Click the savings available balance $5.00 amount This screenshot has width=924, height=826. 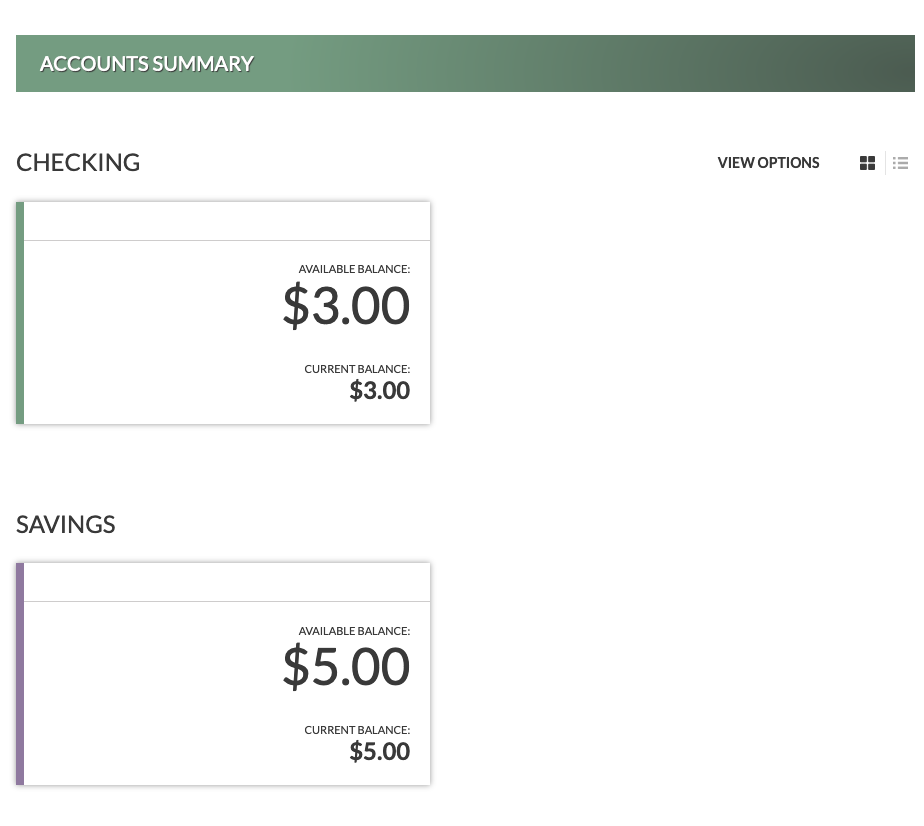(x=346, y=666)
